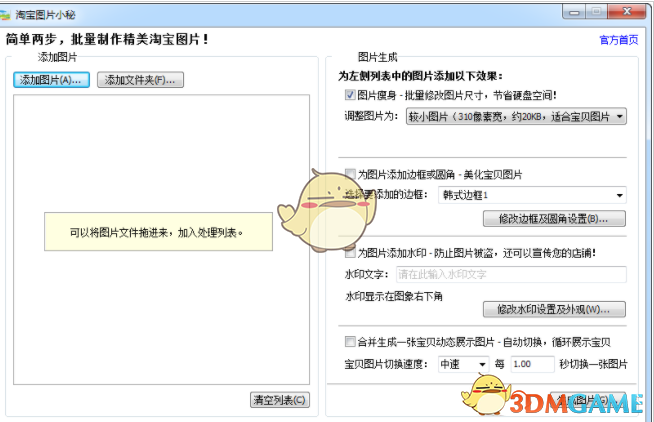
Task: Check 合并生成一张宝贝动态展示图片 option
Action: 351,342
